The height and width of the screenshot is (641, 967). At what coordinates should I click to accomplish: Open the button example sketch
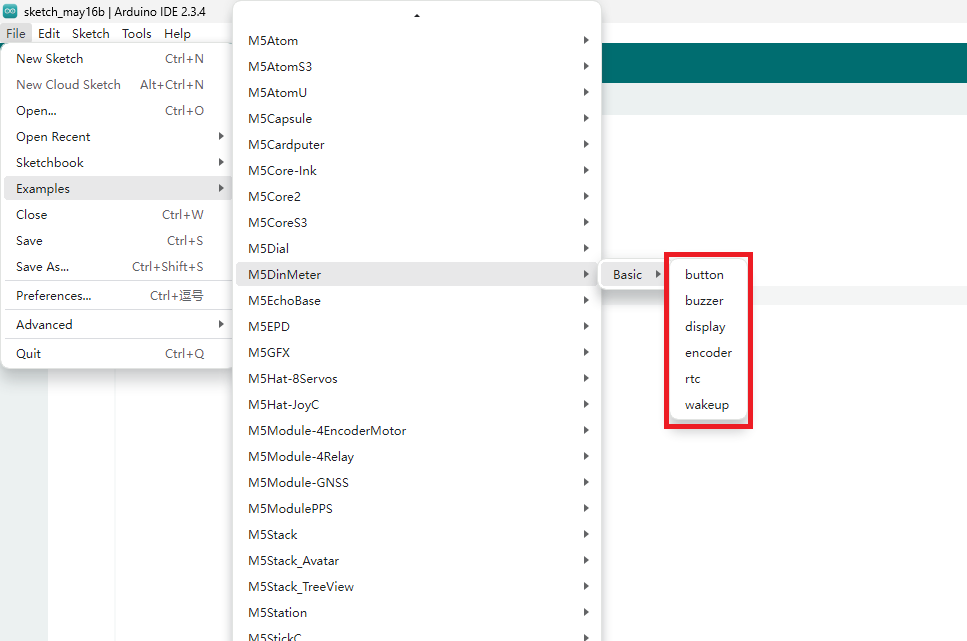click(708, 275)
